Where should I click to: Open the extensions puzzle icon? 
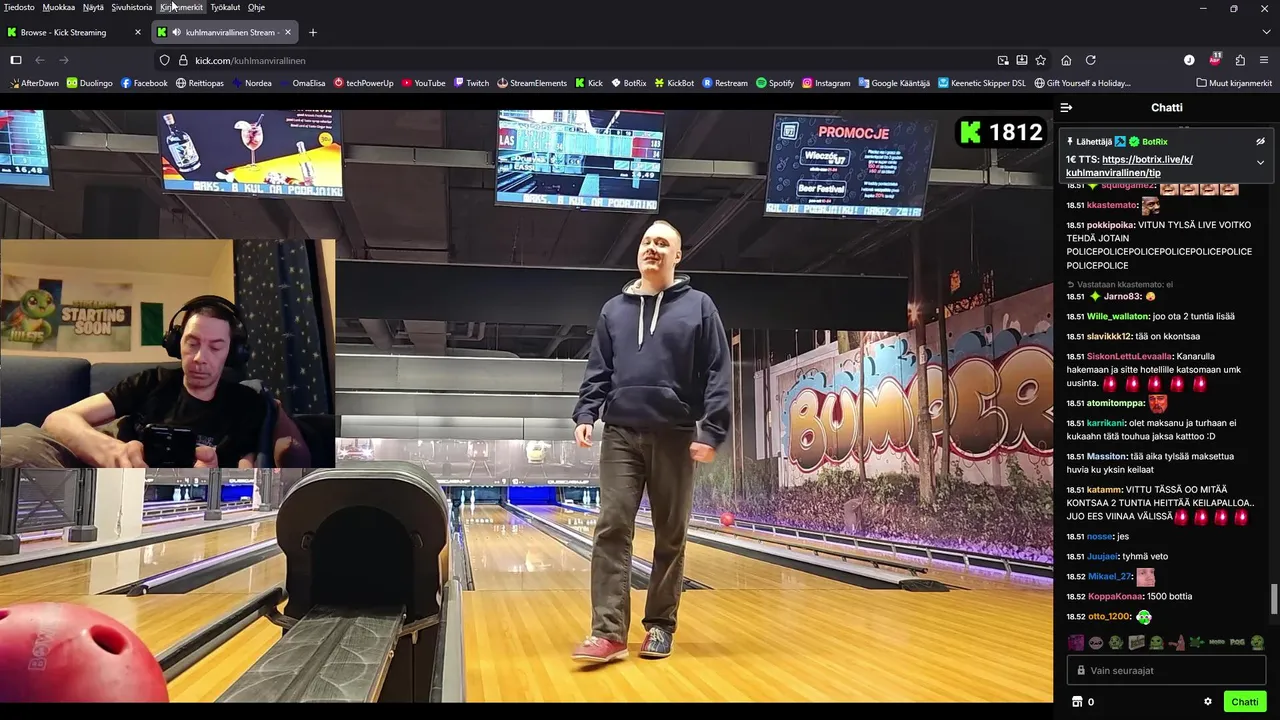click(x=1240, y=60)
